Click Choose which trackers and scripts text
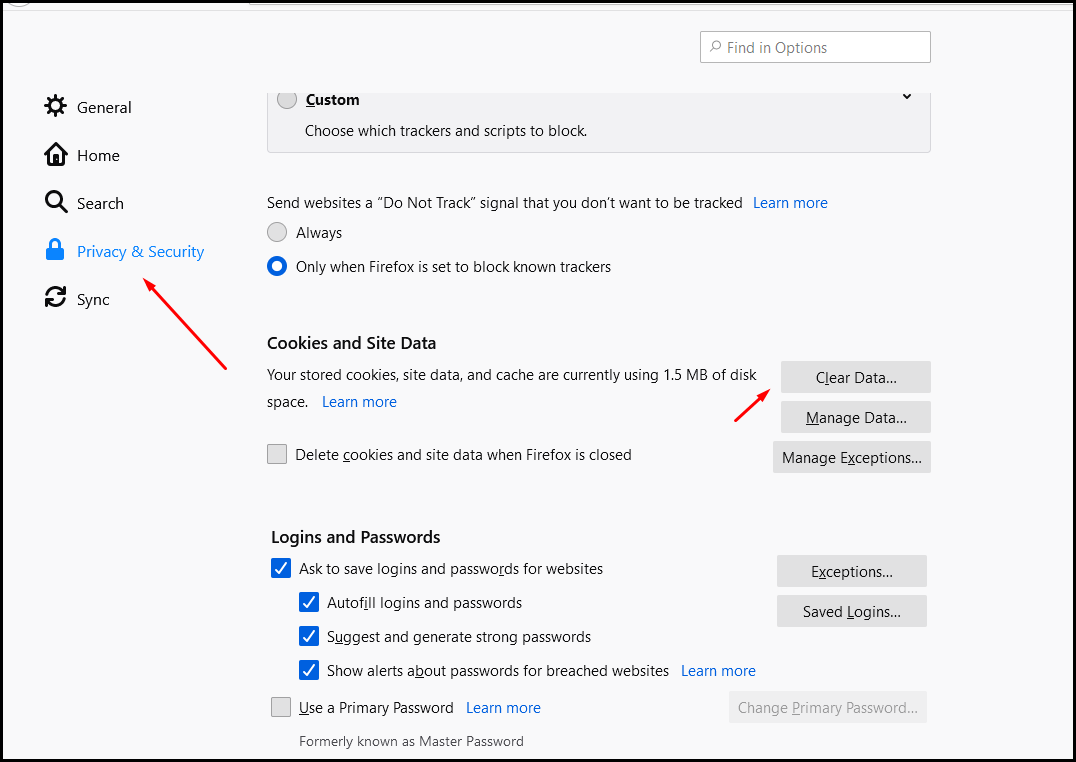1076x762 pixels. coord(446,131)
